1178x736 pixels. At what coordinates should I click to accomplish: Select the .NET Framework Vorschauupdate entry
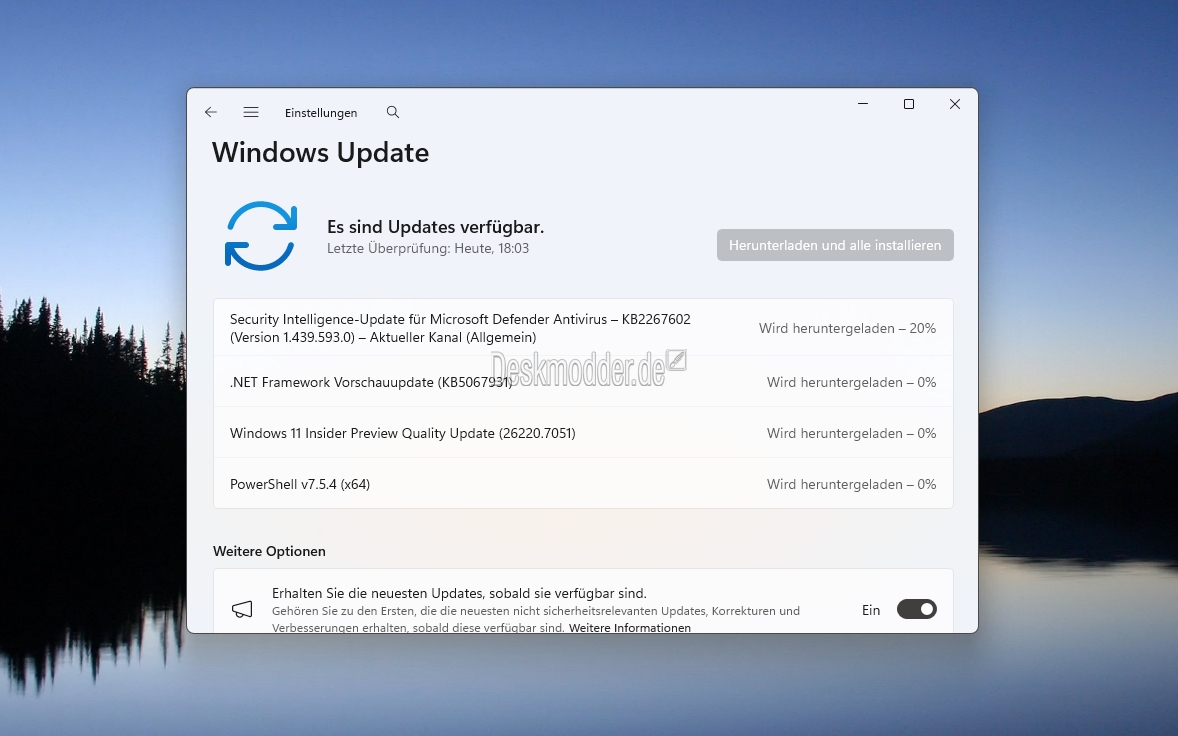point(371,382)
